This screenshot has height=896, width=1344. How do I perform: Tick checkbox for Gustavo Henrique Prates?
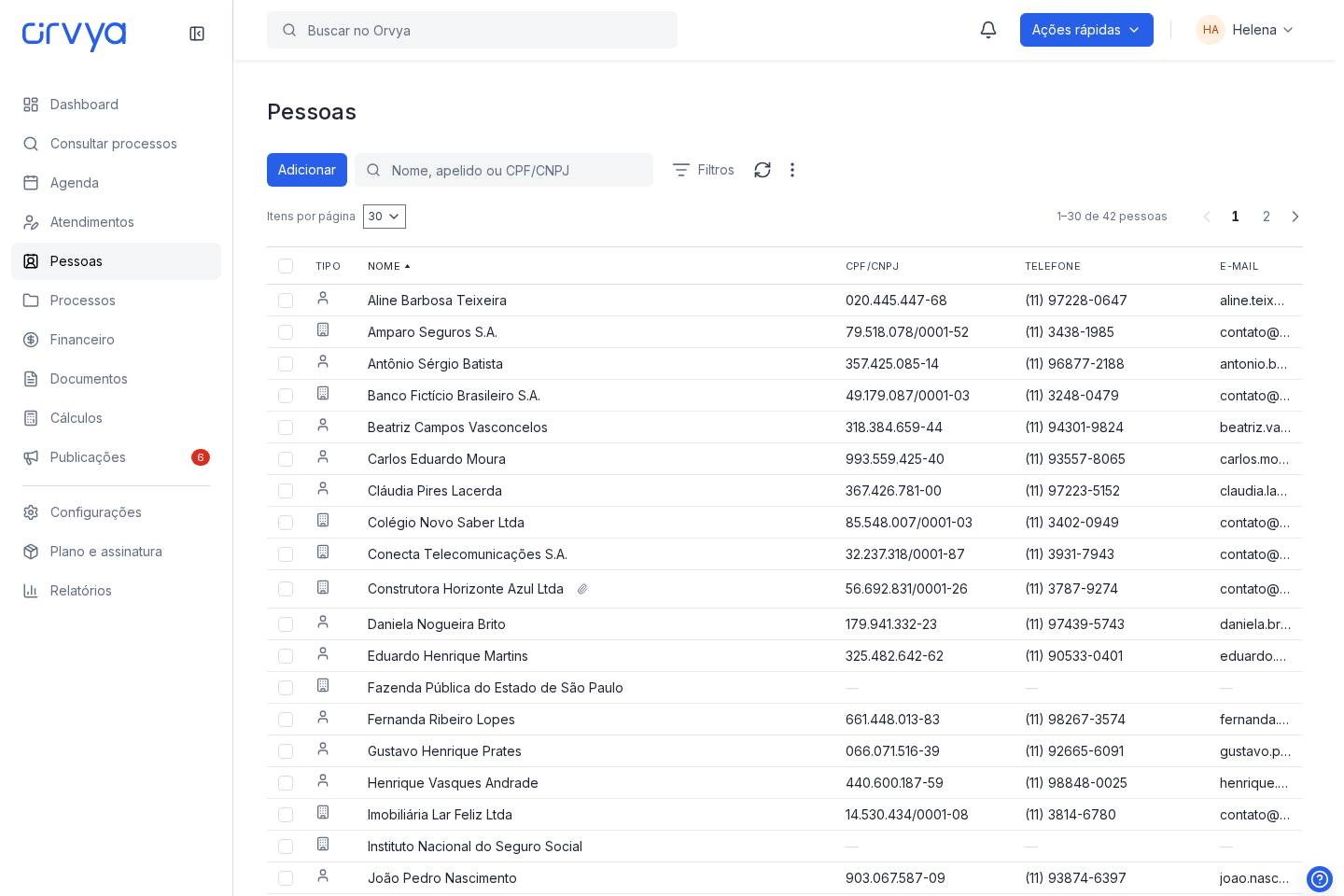(x=286, y=751)
